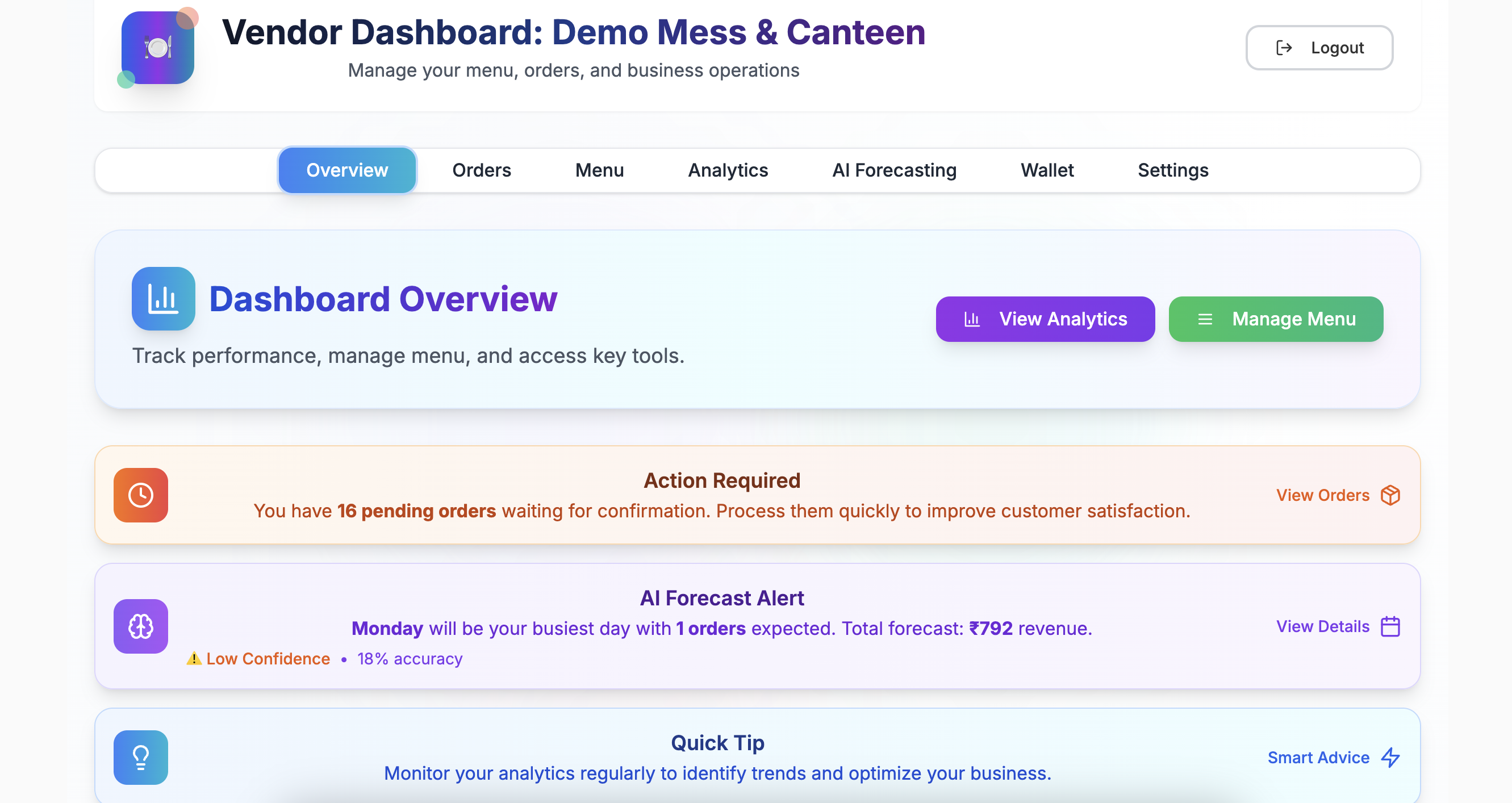Screen dimensions: 1512x803
Task: Click the brain icon in AI Forecast Alert
Action: pyautogui.click(x=141, y=626)
